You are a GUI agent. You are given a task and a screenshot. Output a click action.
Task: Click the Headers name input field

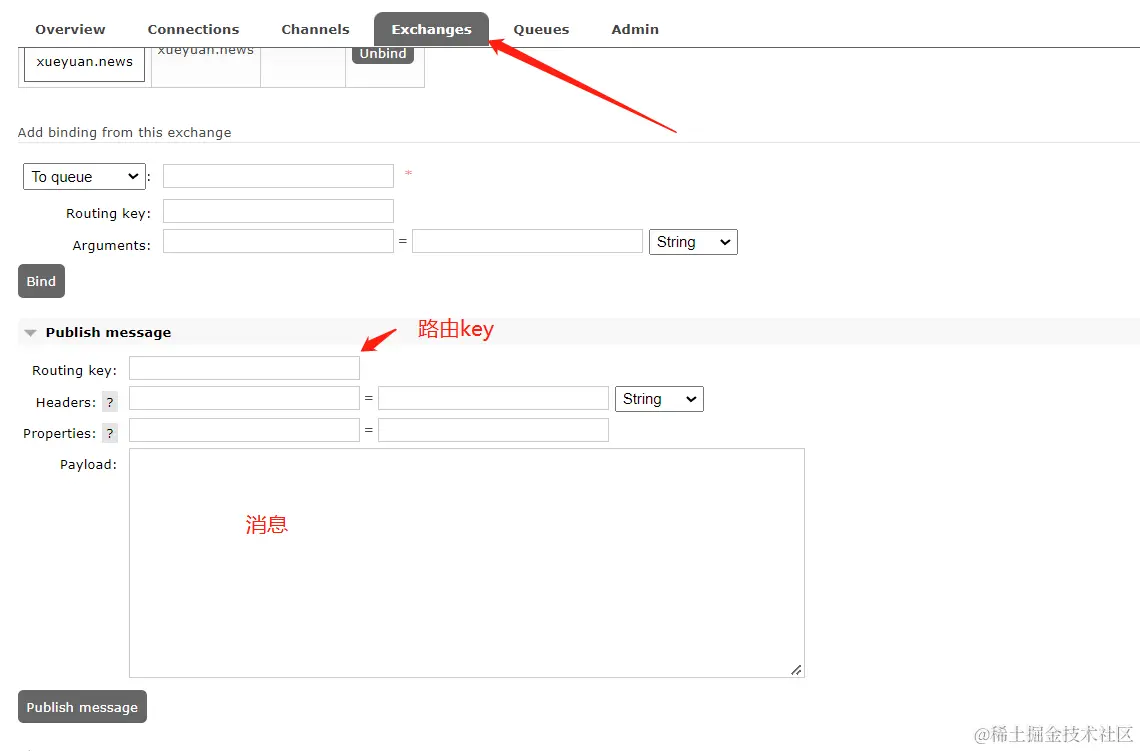[x=244, y=398]
